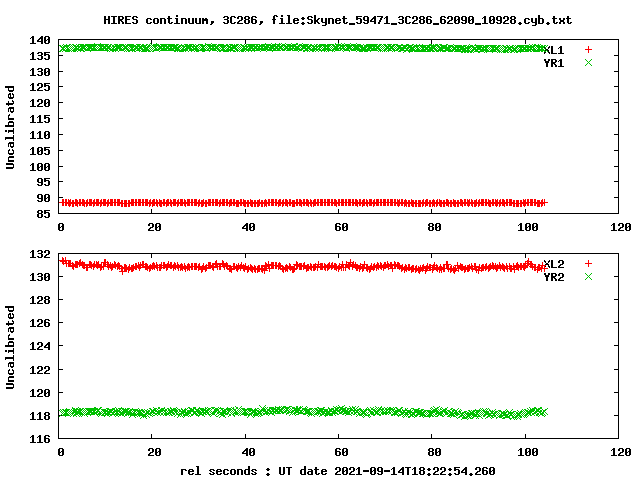Screen dimensions: 640x480
Task: Click the y-axis tick value 135
Action: point(40,56)
